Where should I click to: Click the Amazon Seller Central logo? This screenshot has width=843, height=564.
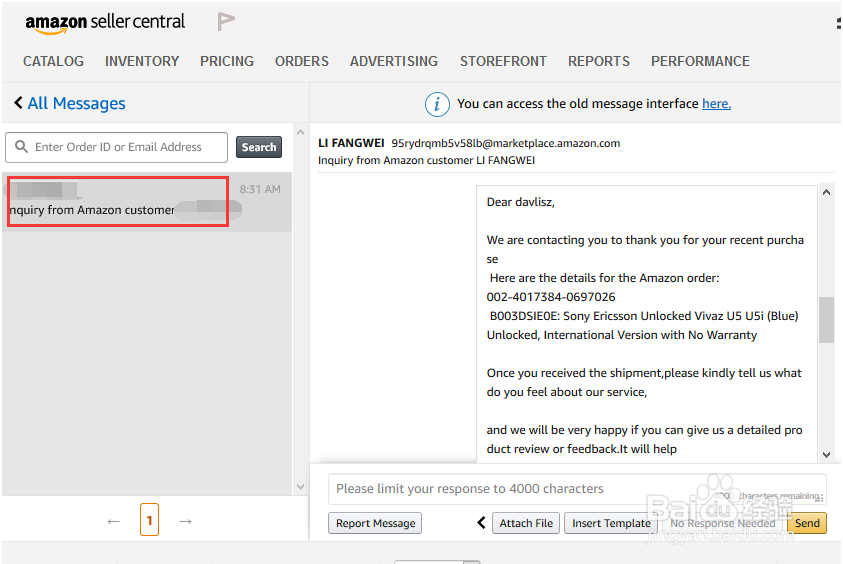tap(105, 23)
